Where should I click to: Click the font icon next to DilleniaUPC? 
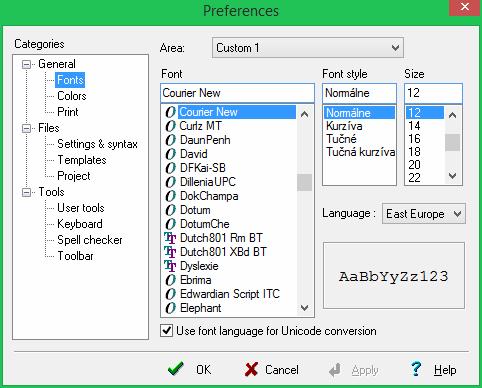pos(170,182)
